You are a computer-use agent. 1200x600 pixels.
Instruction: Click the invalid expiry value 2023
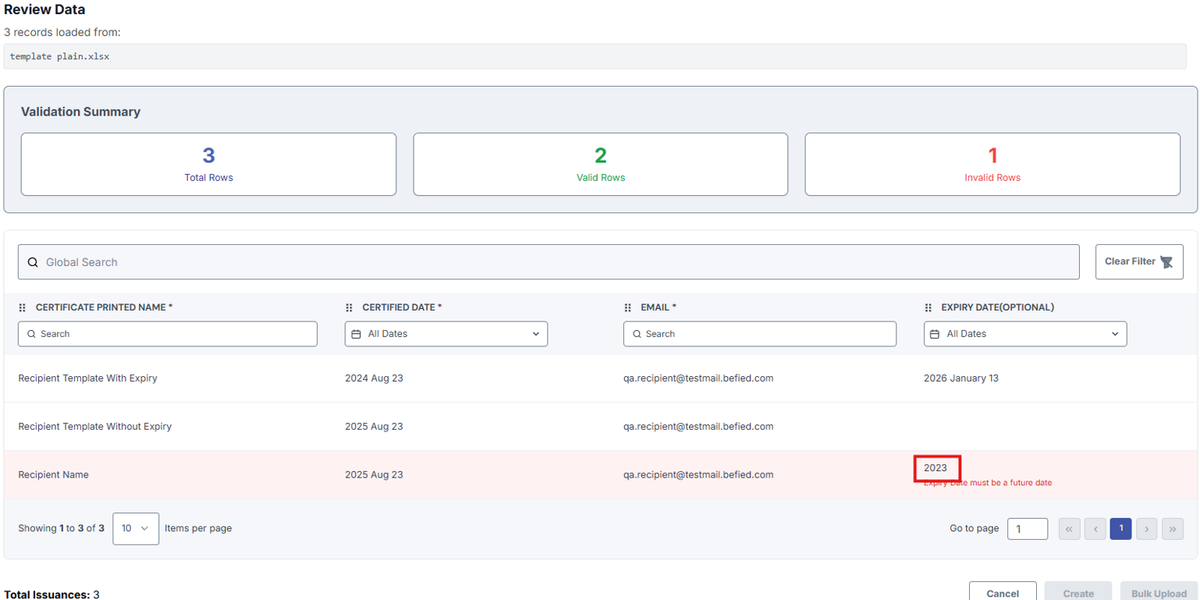click(935, 468)
